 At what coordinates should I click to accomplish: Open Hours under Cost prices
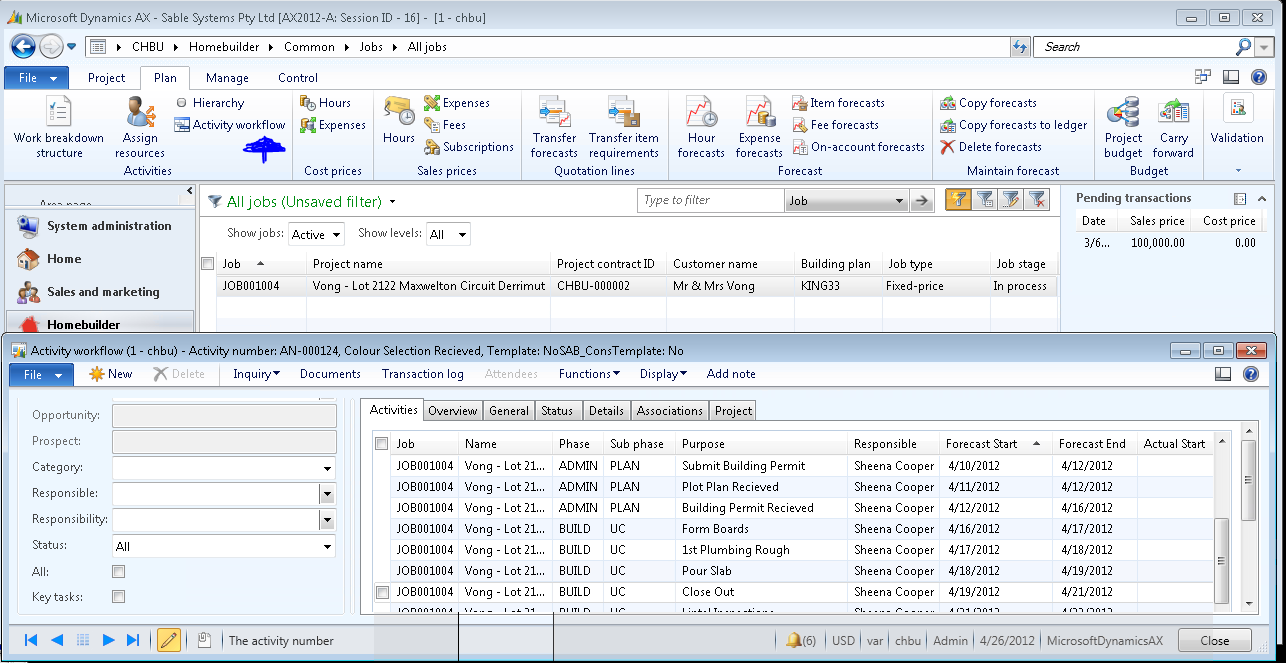pos(326,103)
